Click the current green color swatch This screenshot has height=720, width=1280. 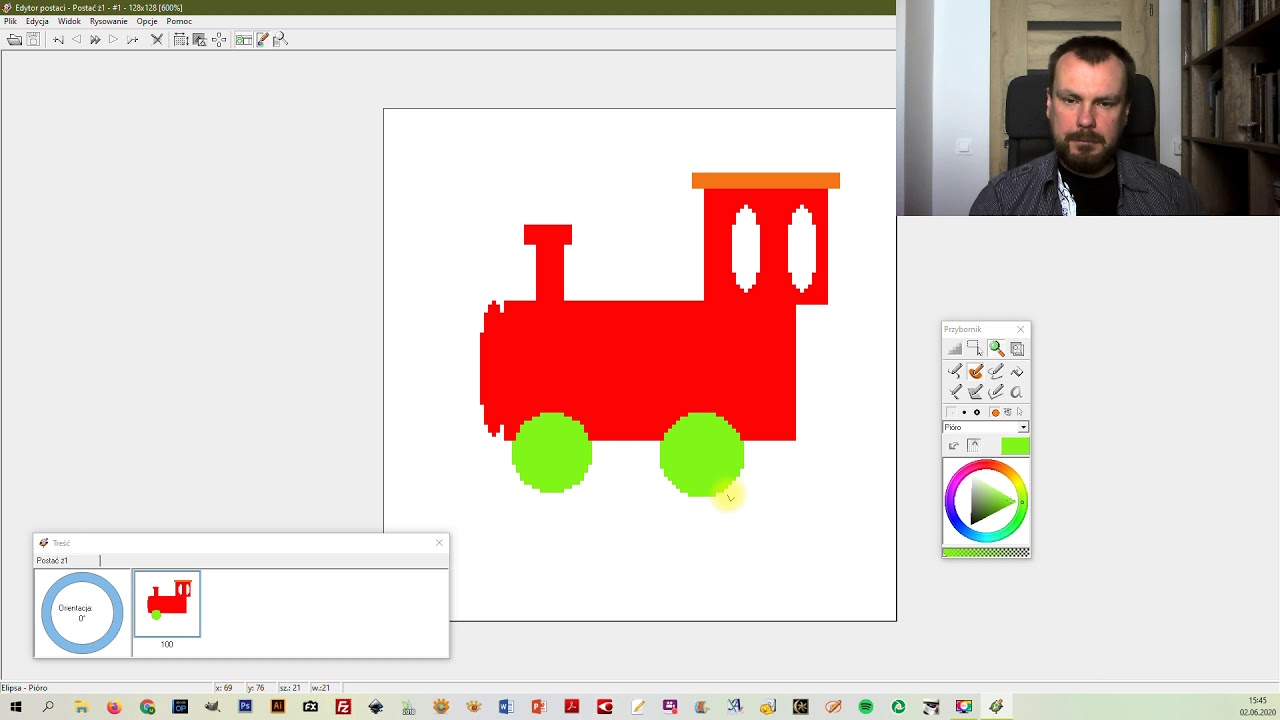[x=1015, y=446]
